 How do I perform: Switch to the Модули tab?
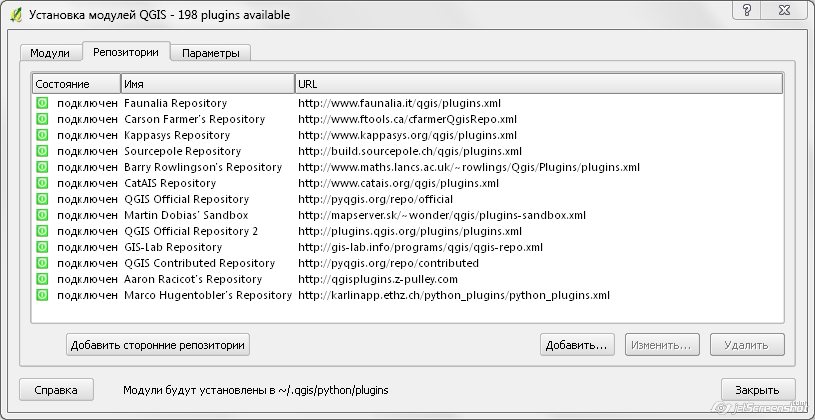pyautogui.click(x=50, y=53)
